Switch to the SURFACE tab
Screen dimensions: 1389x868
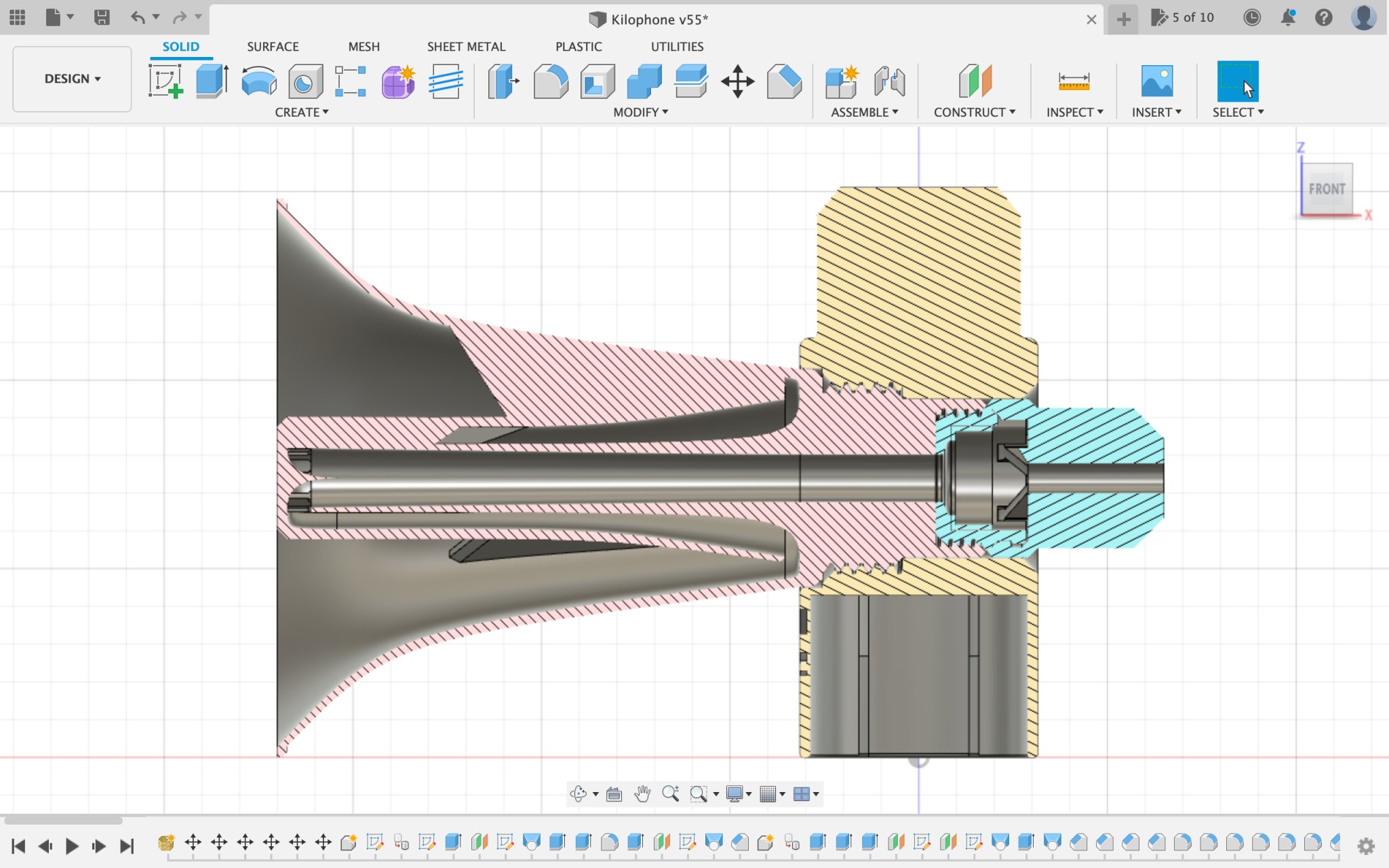(x=273, y=47)
